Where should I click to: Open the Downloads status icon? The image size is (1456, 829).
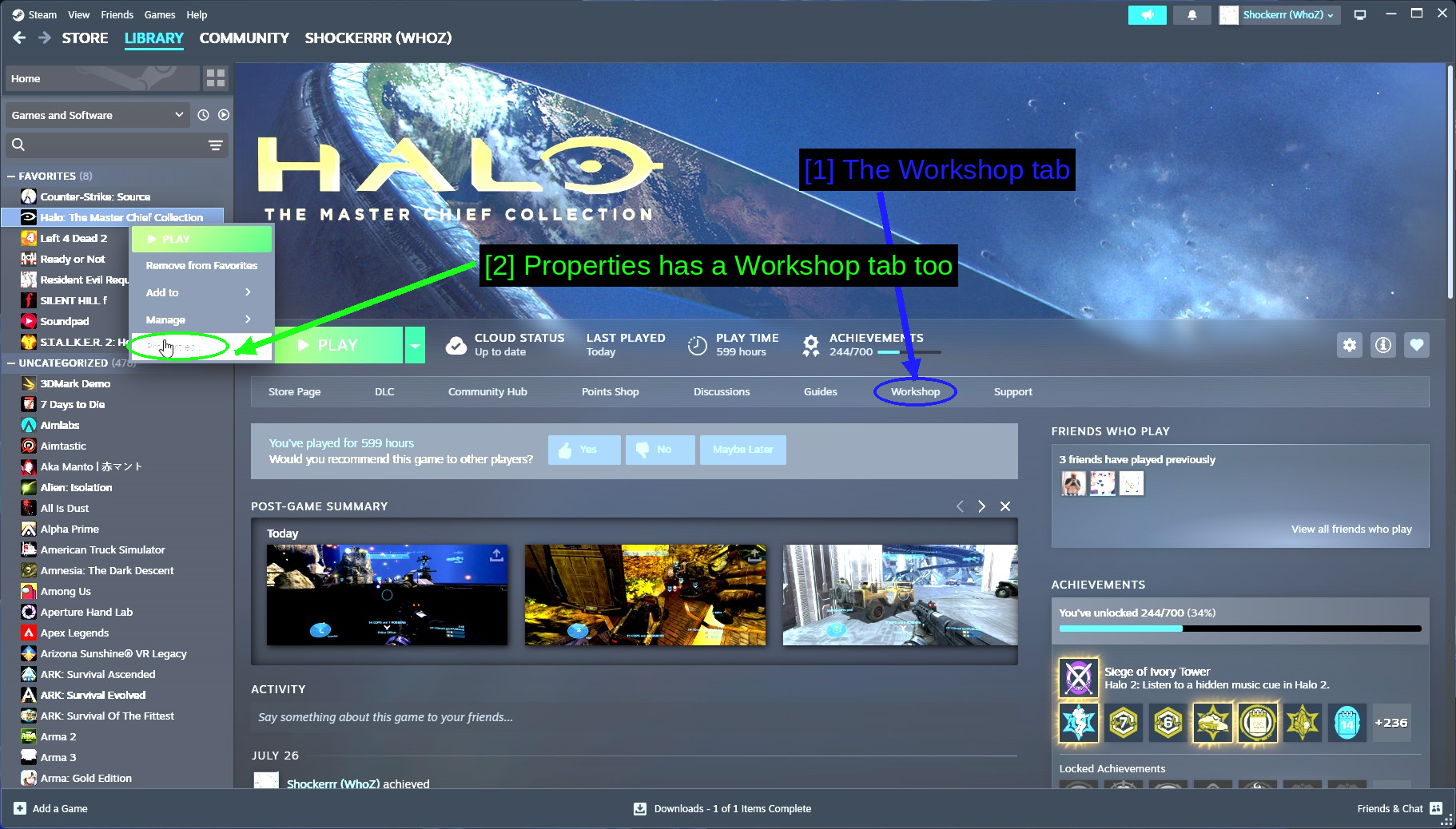pos(640,808)
